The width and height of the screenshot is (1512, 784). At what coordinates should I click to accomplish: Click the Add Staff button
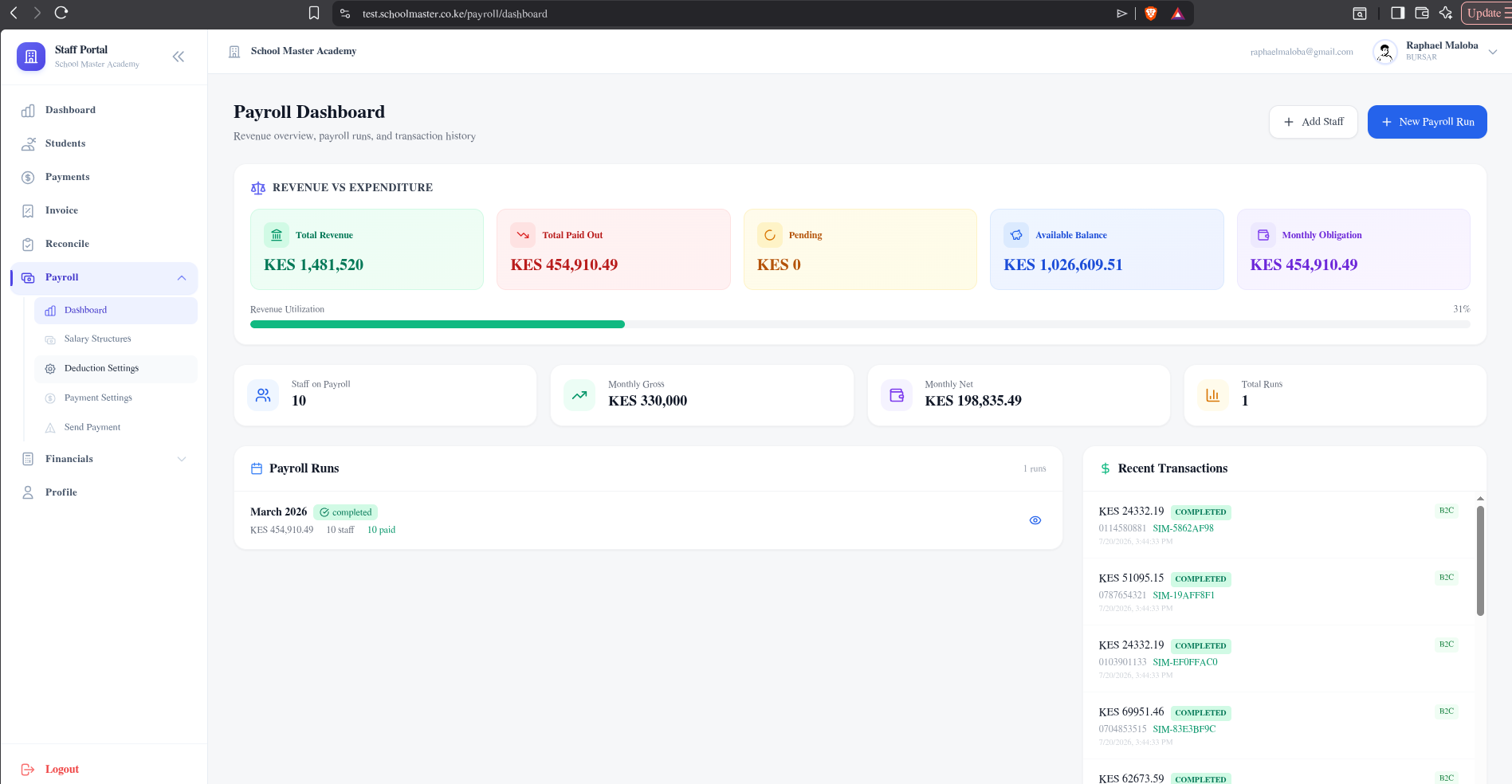(1313, 122)
